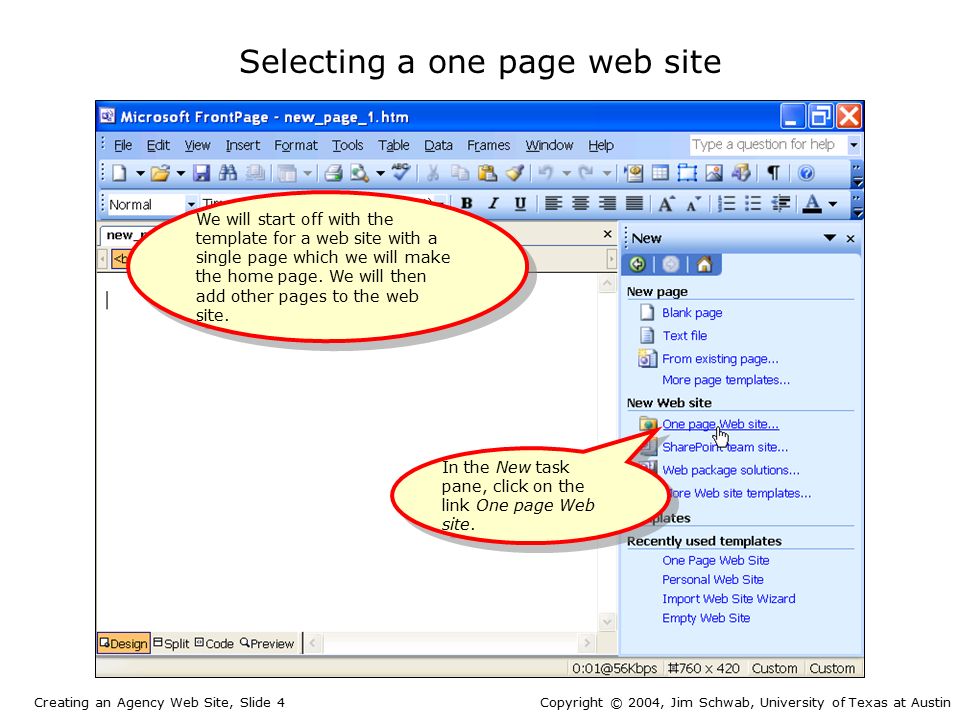Click the Type a question for help box
Screen dimensions: 960x720
(x=768, y=145)
